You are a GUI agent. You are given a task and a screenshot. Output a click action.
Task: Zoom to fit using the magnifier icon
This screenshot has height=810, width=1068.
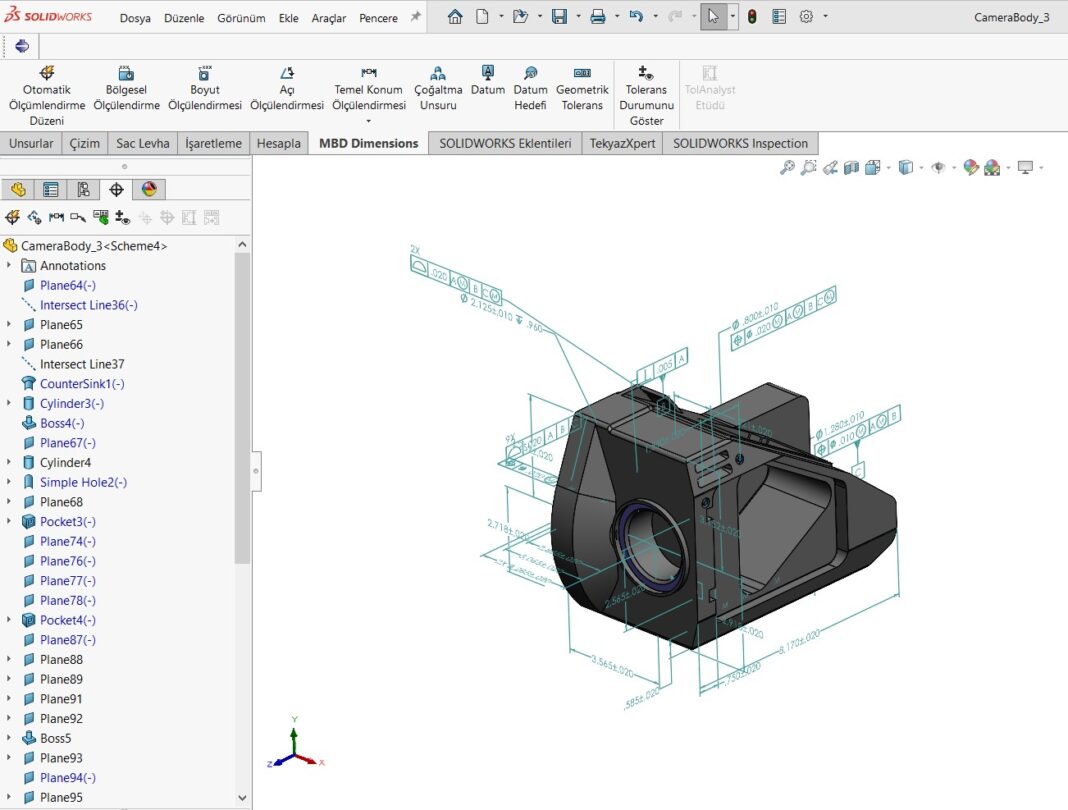click(x=787, y=168)
